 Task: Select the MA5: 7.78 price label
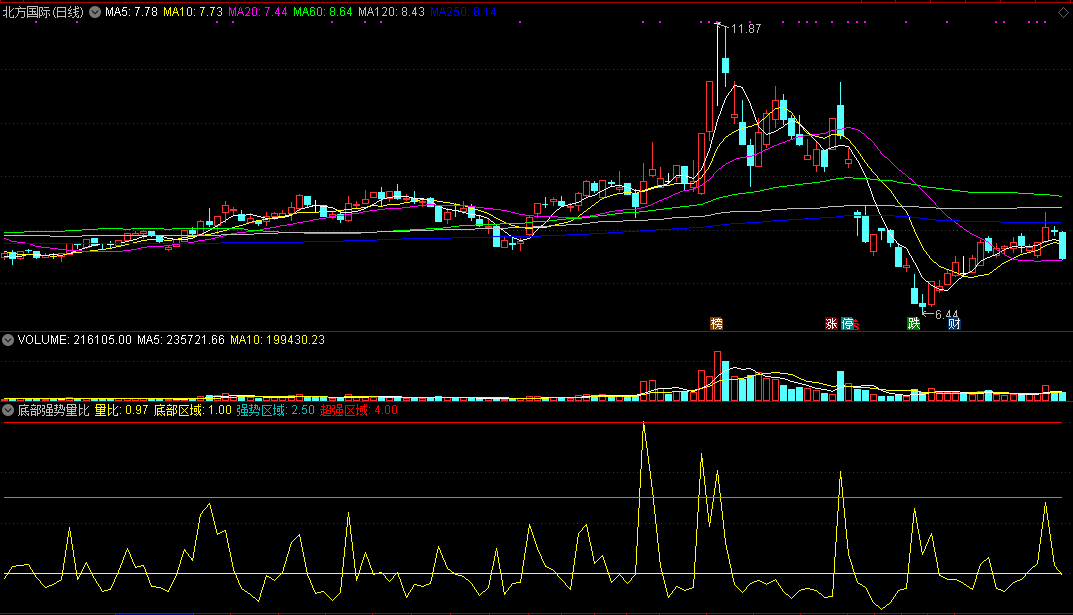(131, 12)
